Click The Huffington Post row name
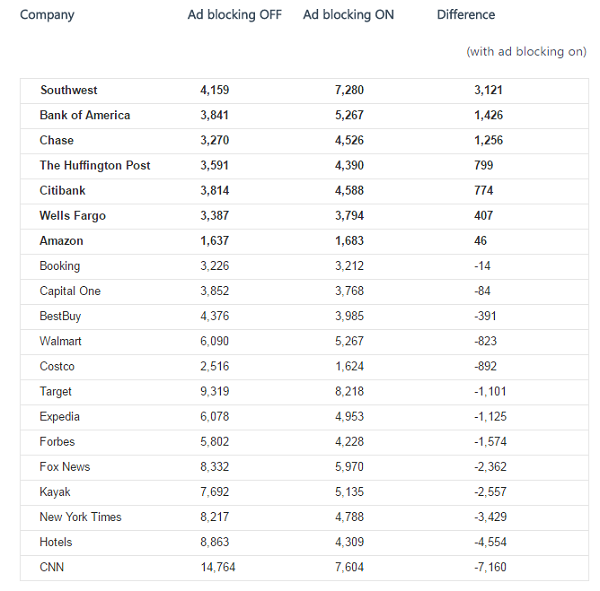Image resolution: width=600 pixels, height=591 pixels. 95,165
